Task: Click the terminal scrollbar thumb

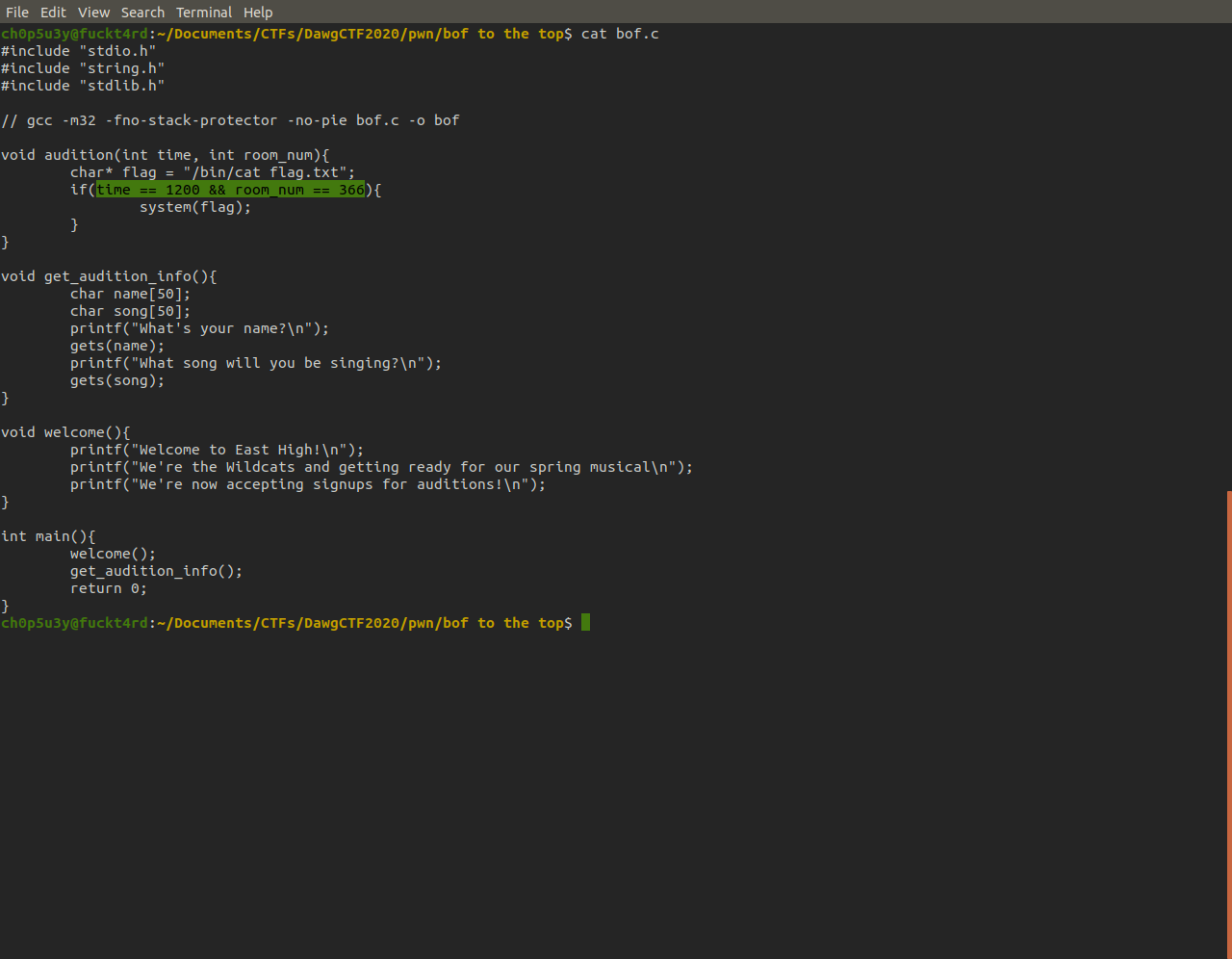Action: [1229, 724]
